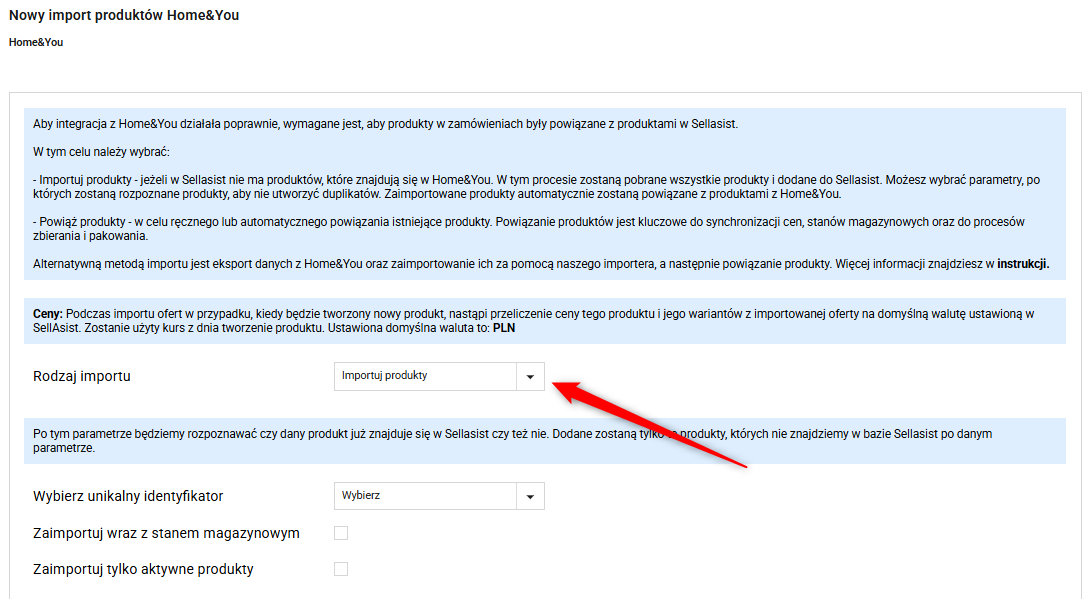The image size is (1090, 599).
Task: Open the instrukcji link
Action: pos(1023,264)
